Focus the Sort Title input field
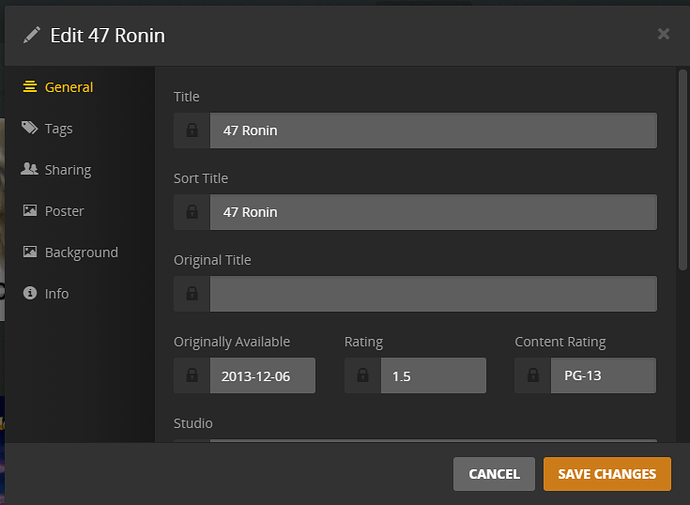The height and width of the screenshot is (505, 690). [x=433, y=212]
